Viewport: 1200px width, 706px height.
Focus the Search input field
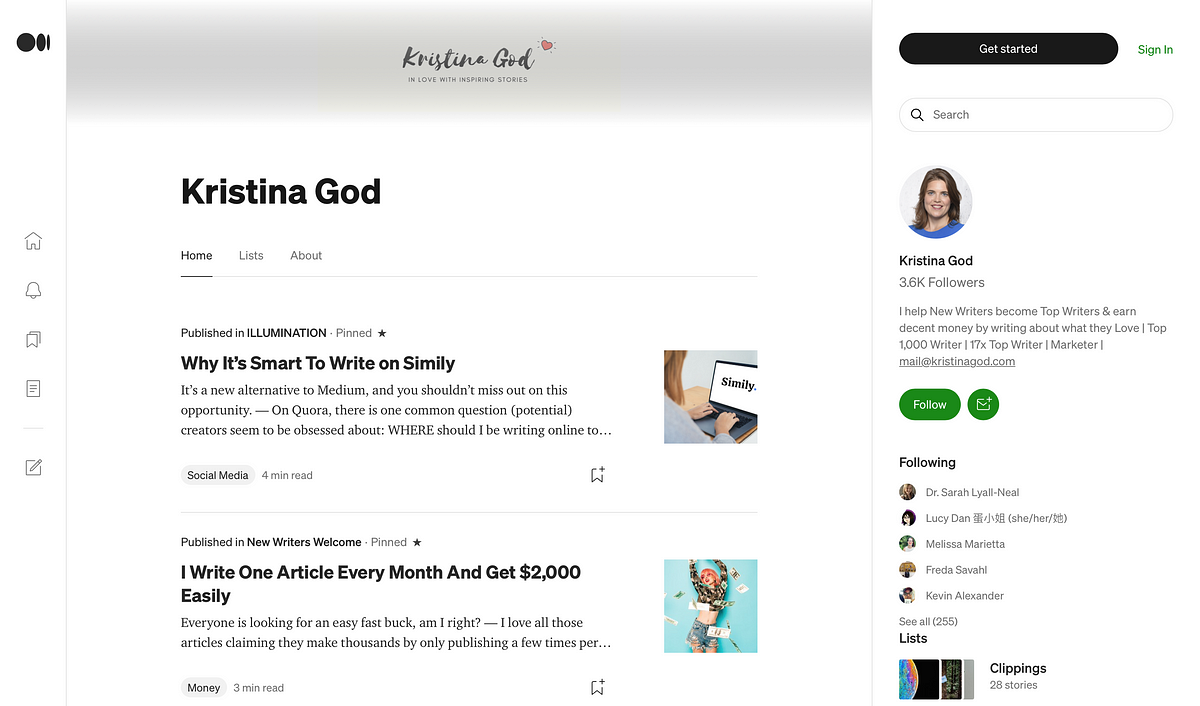click(1036, 115)
